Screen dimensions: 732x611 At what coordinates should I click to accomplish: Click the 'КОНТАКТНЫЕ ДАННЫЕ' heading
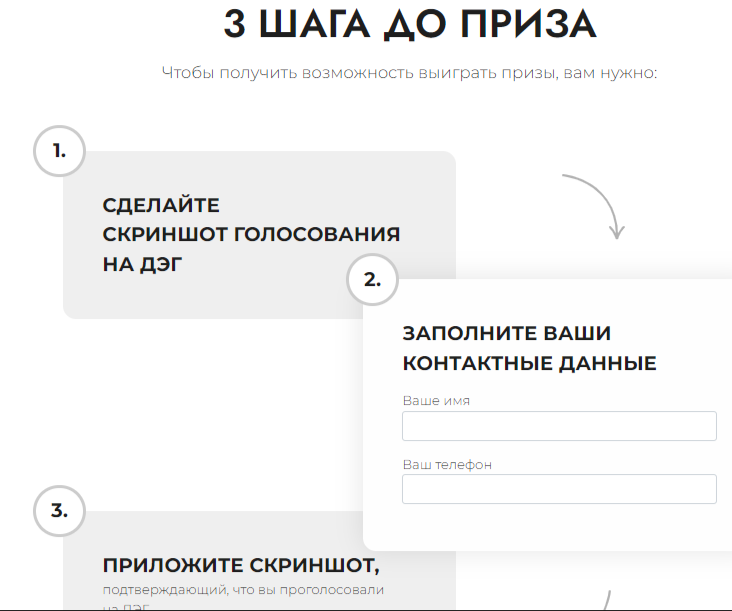click(x=529, y=363)
